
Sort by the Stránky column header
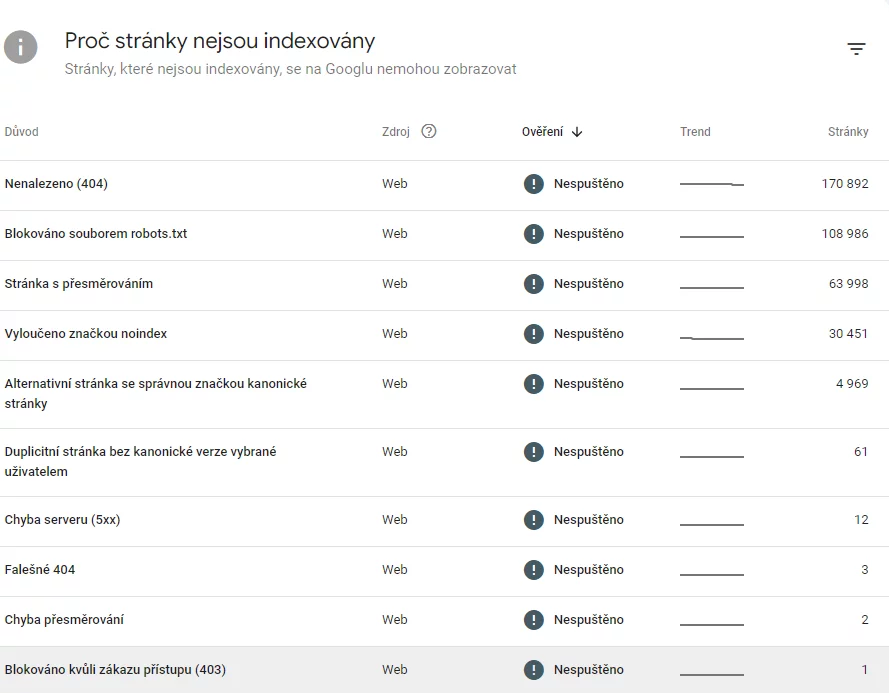tap(848, 132)
